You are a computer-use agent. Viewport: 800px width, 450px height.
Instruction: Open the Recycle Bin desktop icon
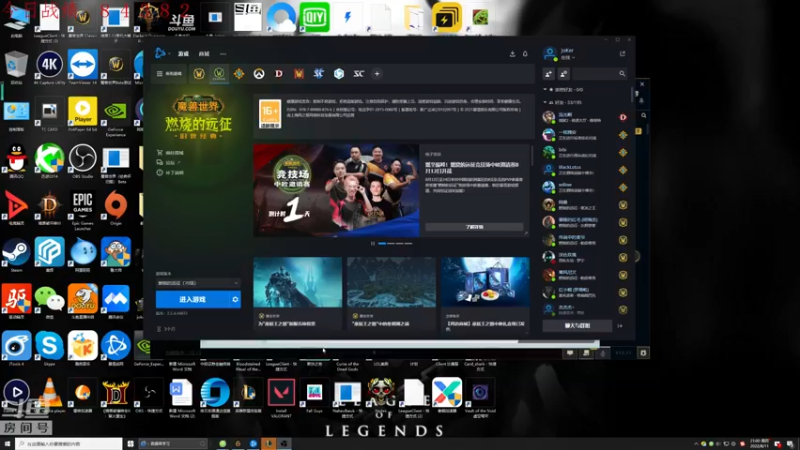(16, 67)
